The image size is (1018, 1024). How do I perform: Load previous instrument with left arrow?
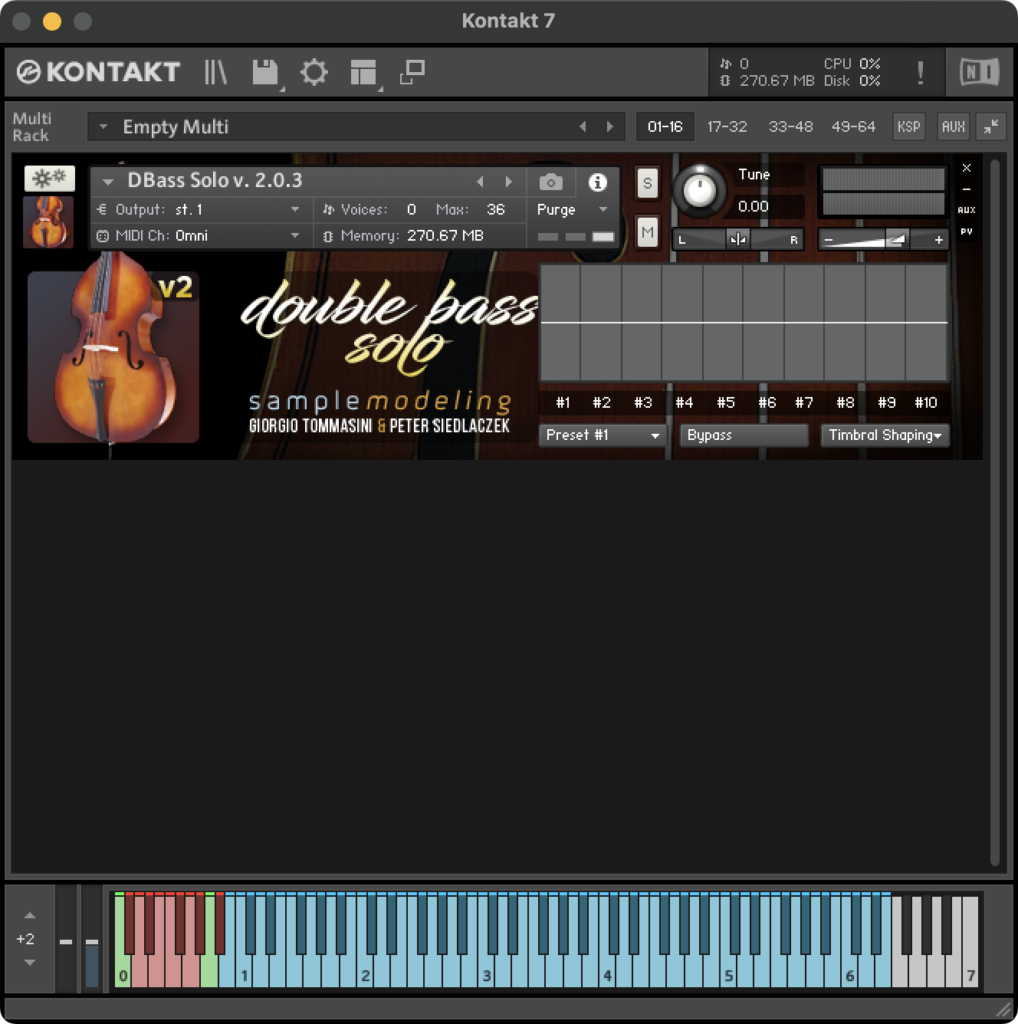480,182
